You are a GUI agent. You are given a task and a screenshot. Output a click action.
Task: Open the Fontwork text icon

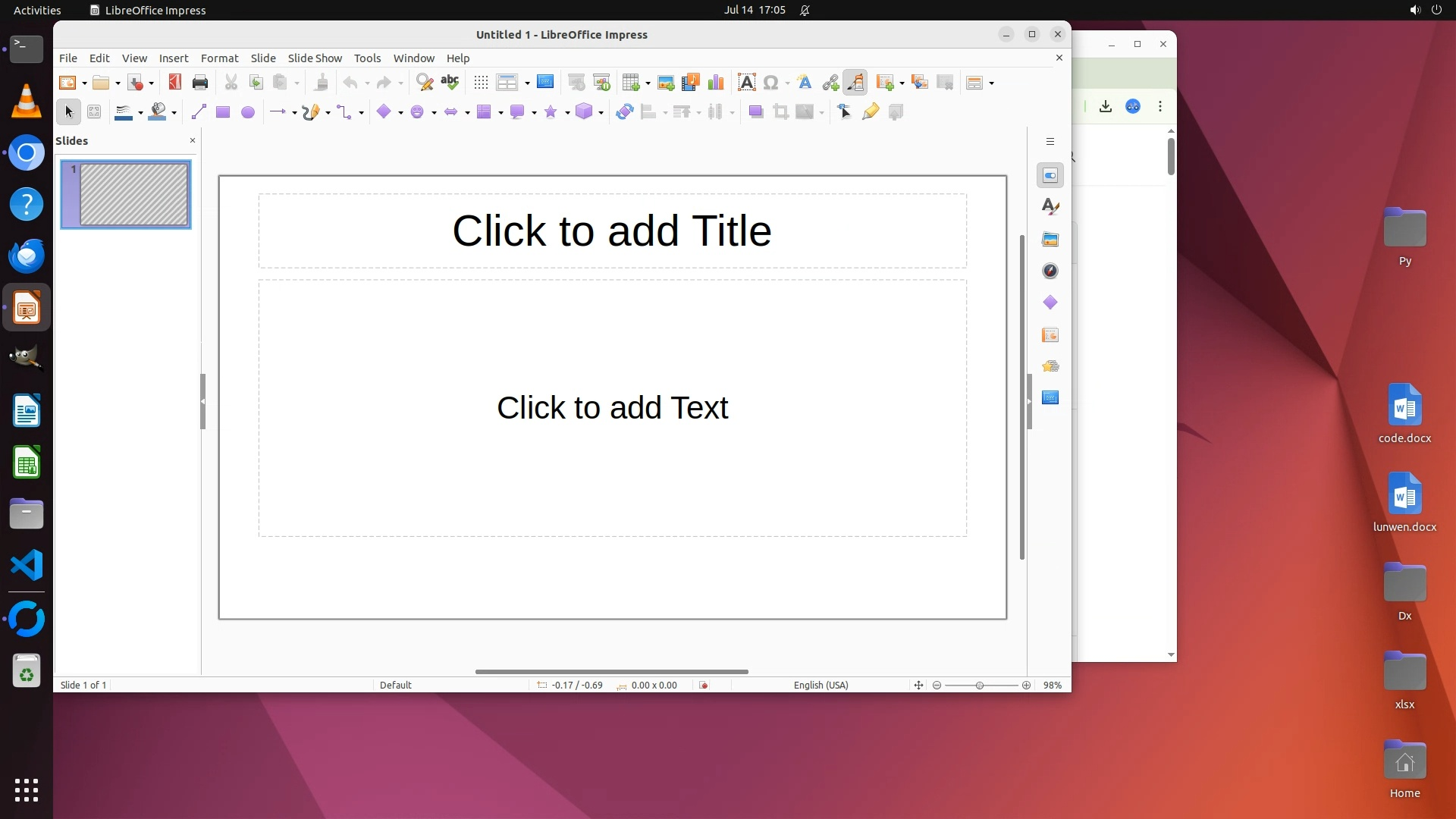pyautogui.click(x=805, y=83)
